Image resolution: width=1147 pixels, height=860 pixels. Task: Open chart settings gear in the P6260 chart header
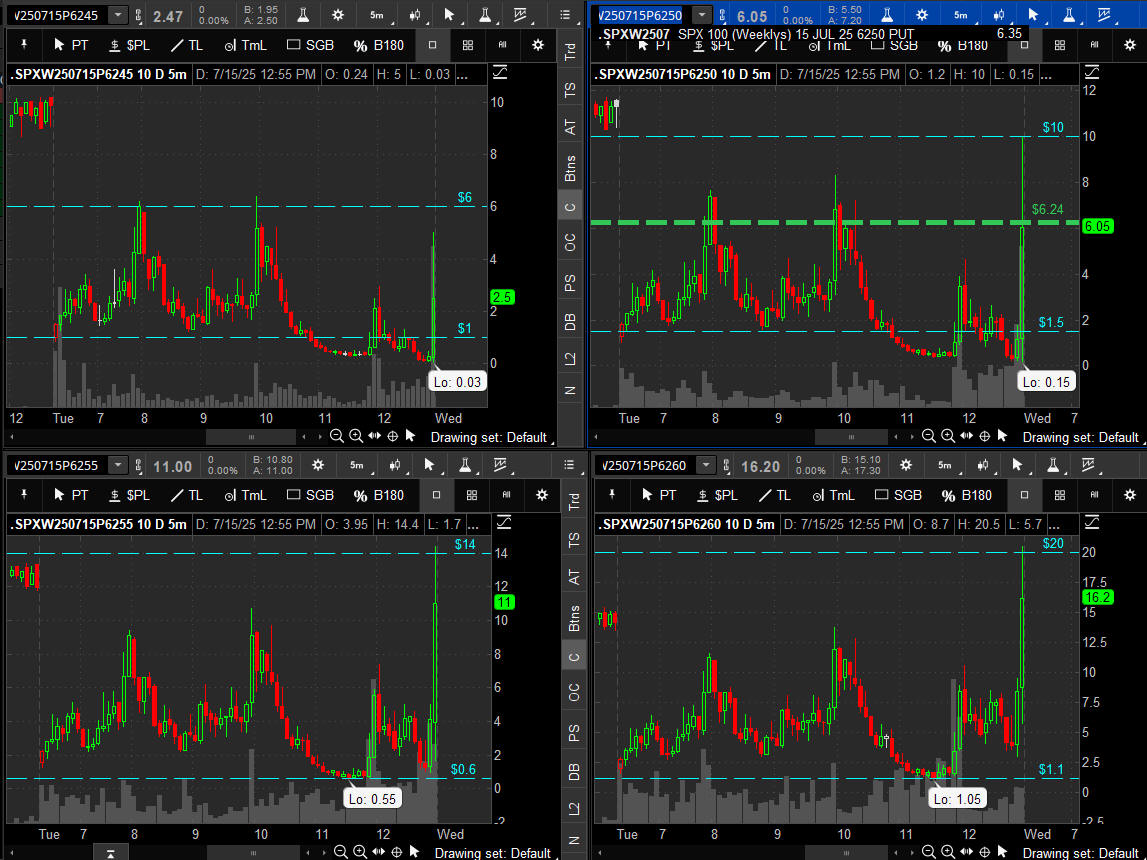click(906, 465)
